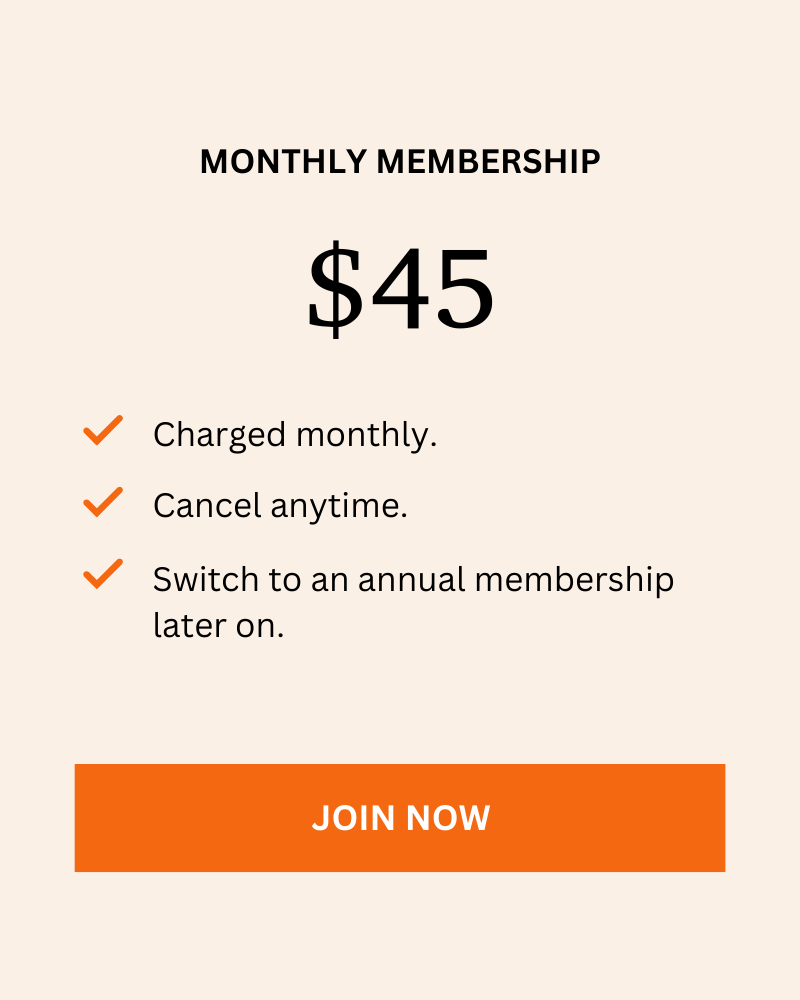Click the digit 5 in the price
Viewport: 800px width, 1000px height.
(x=464, y=291)
